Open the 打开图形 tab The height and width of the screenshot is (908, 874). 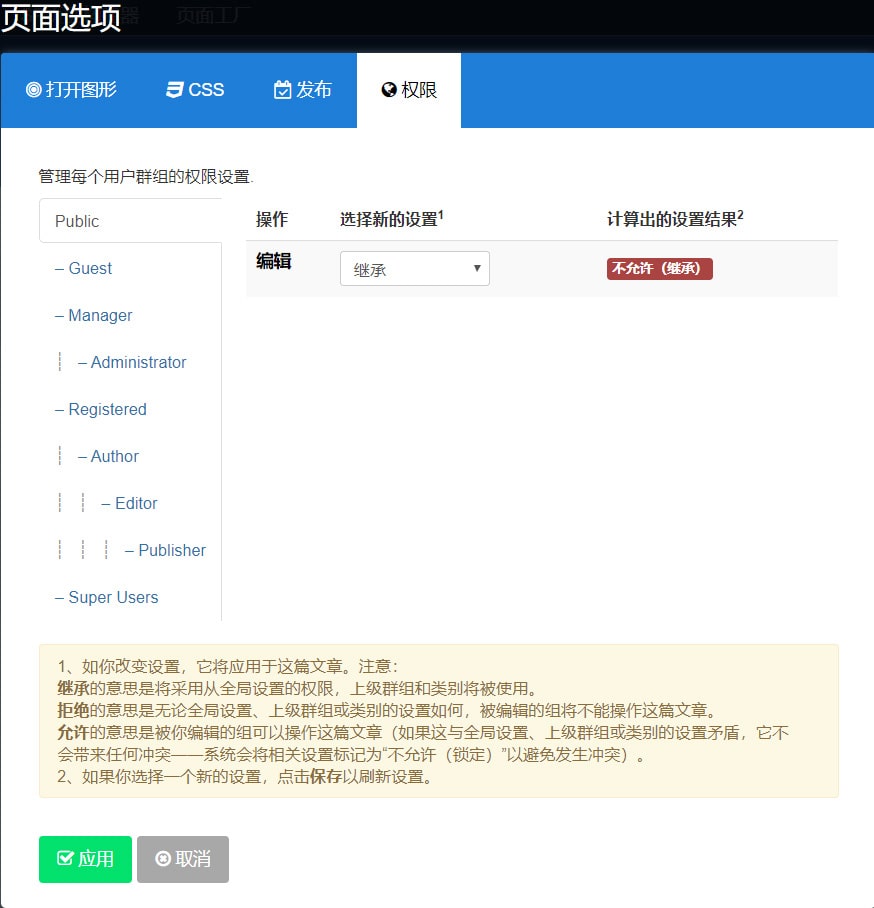[71, 90]
